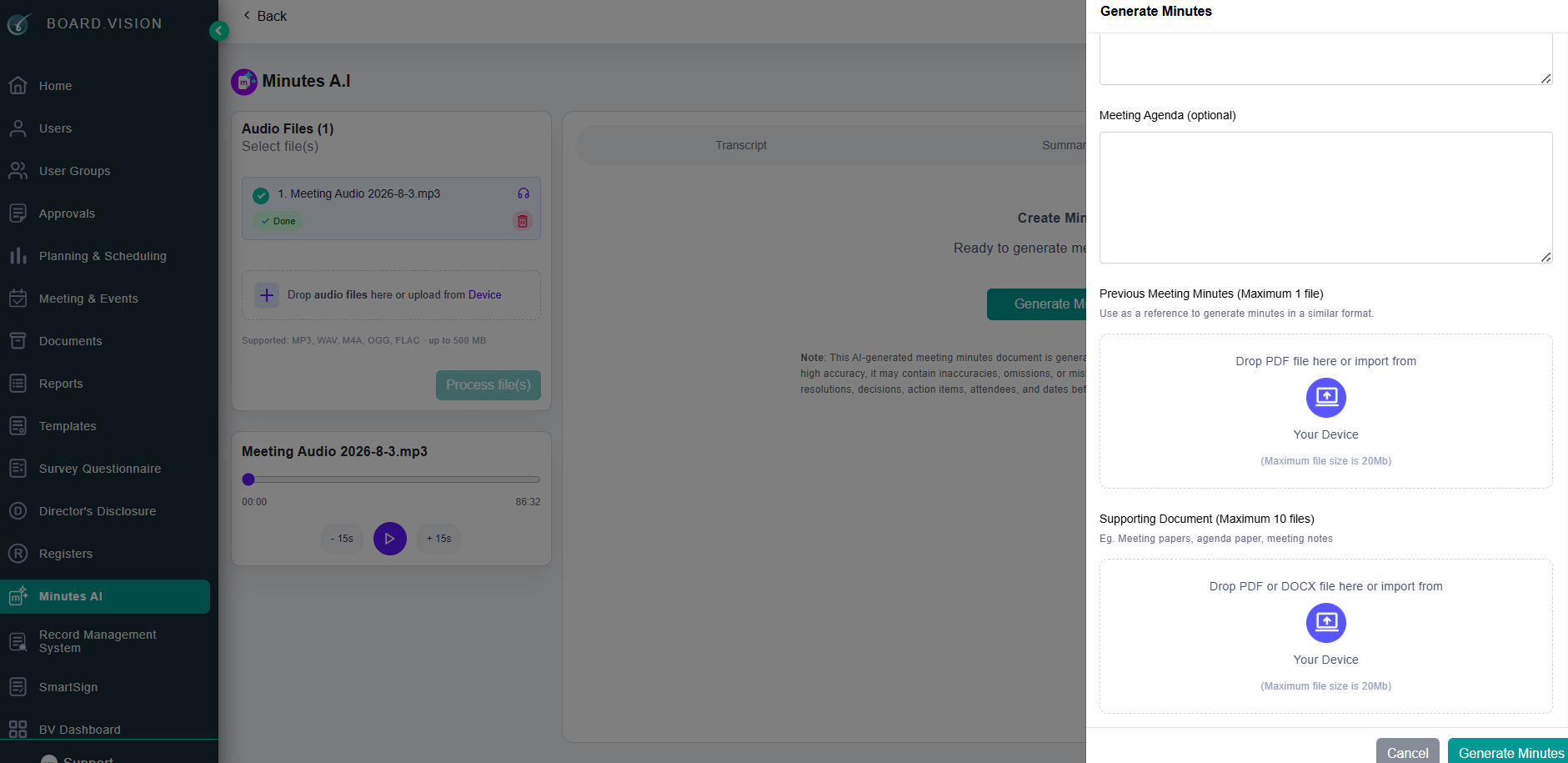Open Meeting & Events calendar icon

18,299
